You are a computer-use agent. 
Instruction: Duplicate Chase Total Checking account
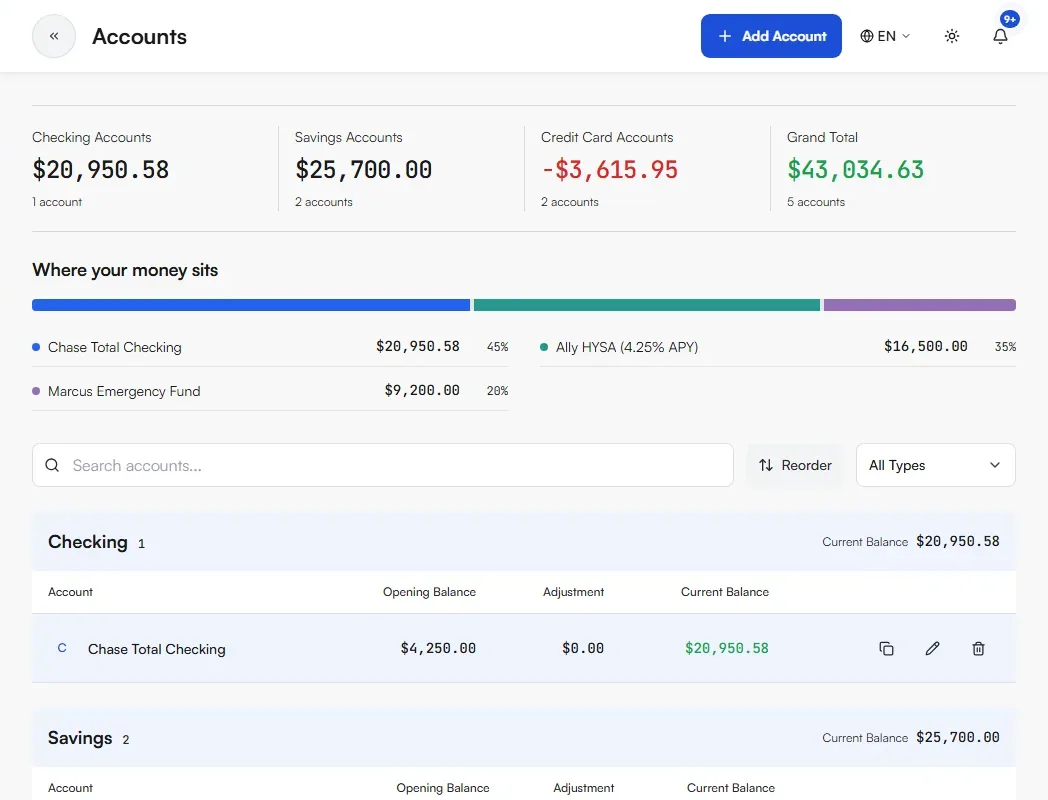click(886, 648)
